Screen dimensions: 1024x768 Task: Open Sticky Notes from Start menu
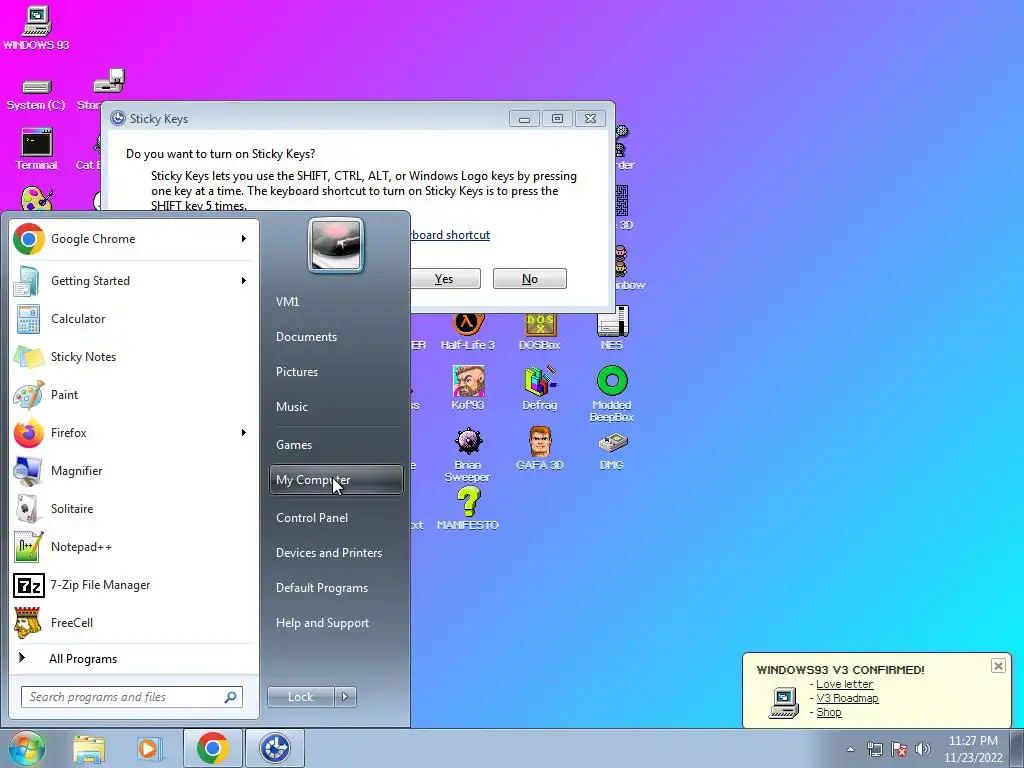coord(131,357)
